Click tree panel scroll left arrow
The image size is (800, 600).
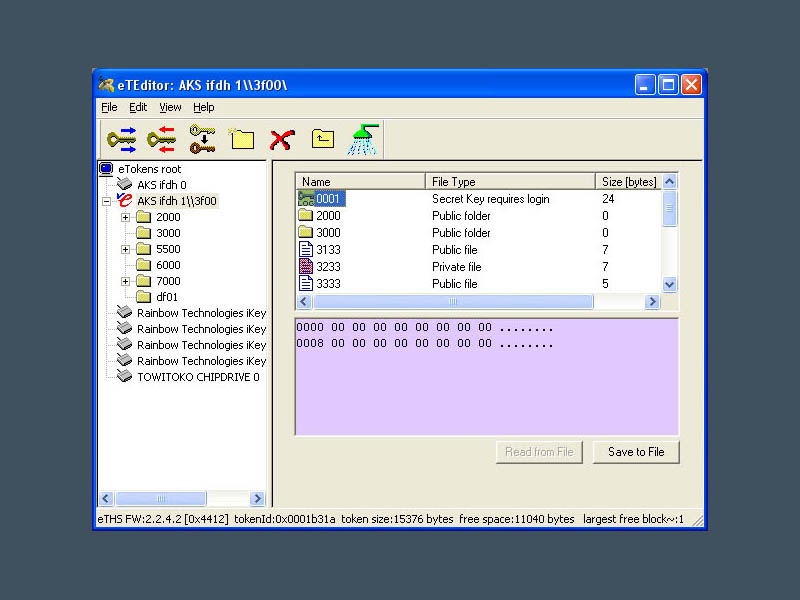[106, 498]
